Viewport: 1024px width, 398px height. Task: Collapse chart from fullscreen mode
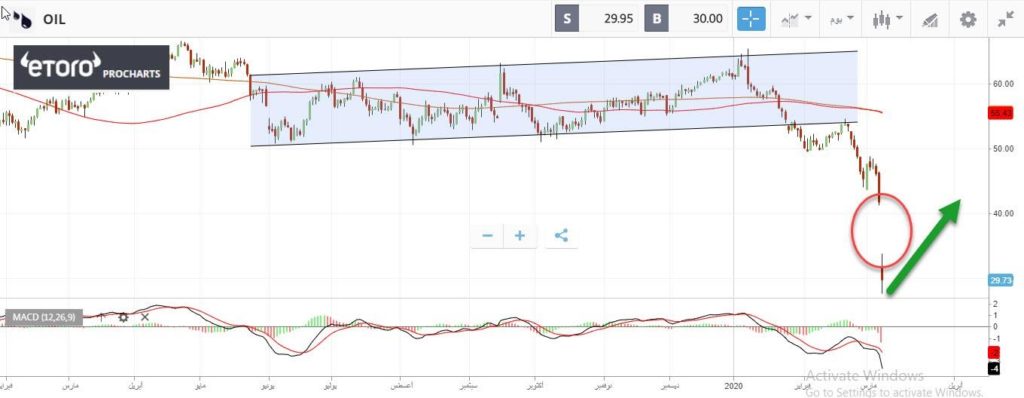click(x=1006, y=19)
